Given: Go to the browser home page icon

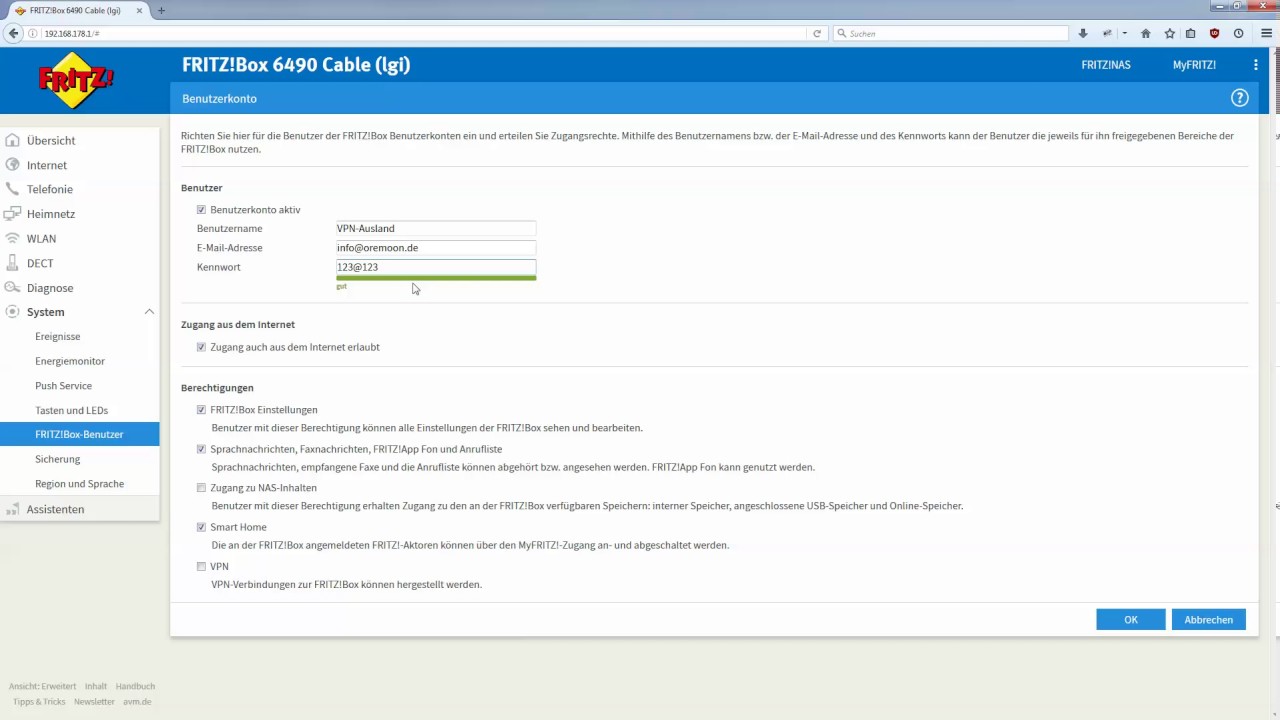Looking at the screenshot, I should click(x=1145, y=33).
